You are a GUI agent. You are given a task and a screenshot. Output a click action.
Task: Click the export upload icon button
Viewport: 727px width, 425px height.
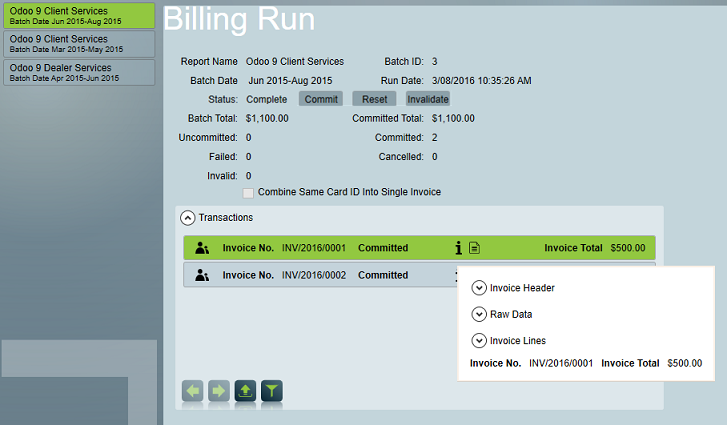(245, 391)
